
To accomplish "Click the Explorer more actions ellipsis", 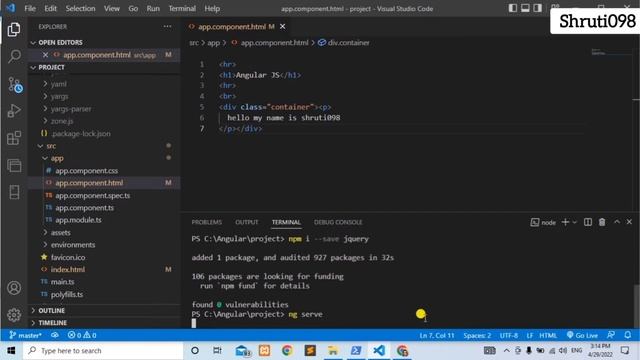I will pyautogui.click(x=167, y=27).
